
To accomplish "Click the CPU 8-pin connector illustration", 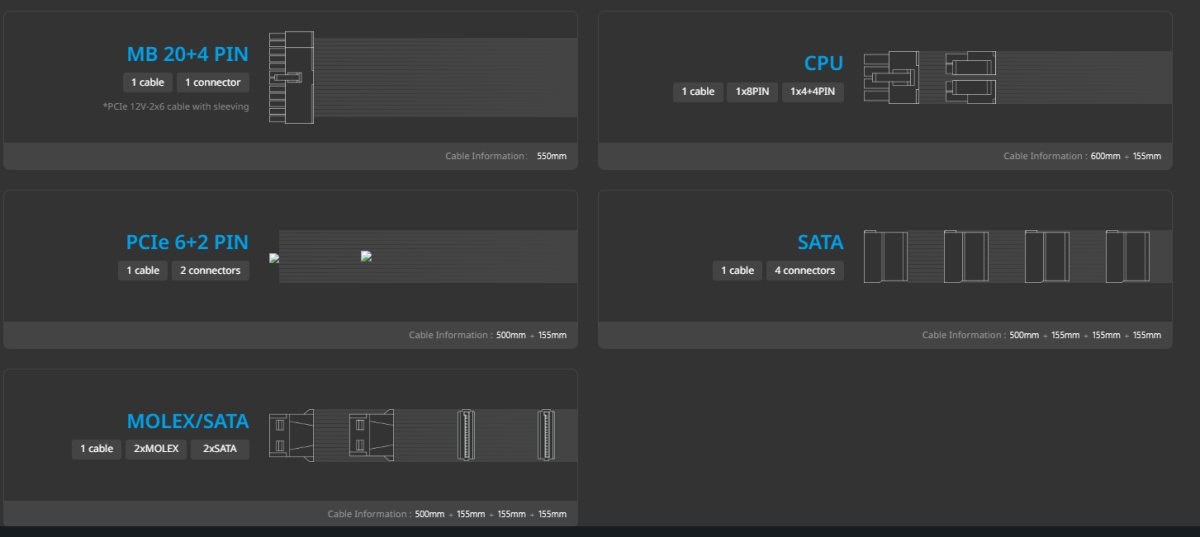I will (892, 77).
